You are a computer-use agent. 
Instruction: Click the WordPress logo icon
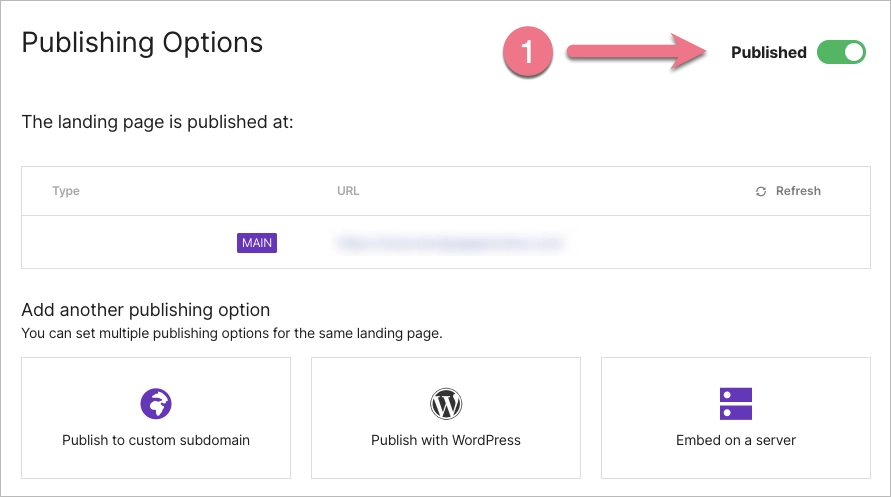[x=446, y=404]
